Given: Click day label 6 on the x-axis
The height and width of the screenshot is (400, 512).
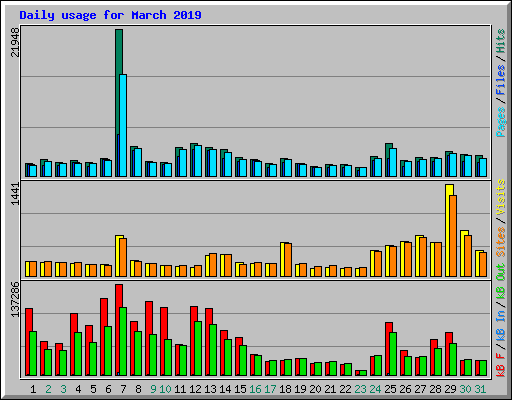Looking at the screenshot, I should point(108,389).
